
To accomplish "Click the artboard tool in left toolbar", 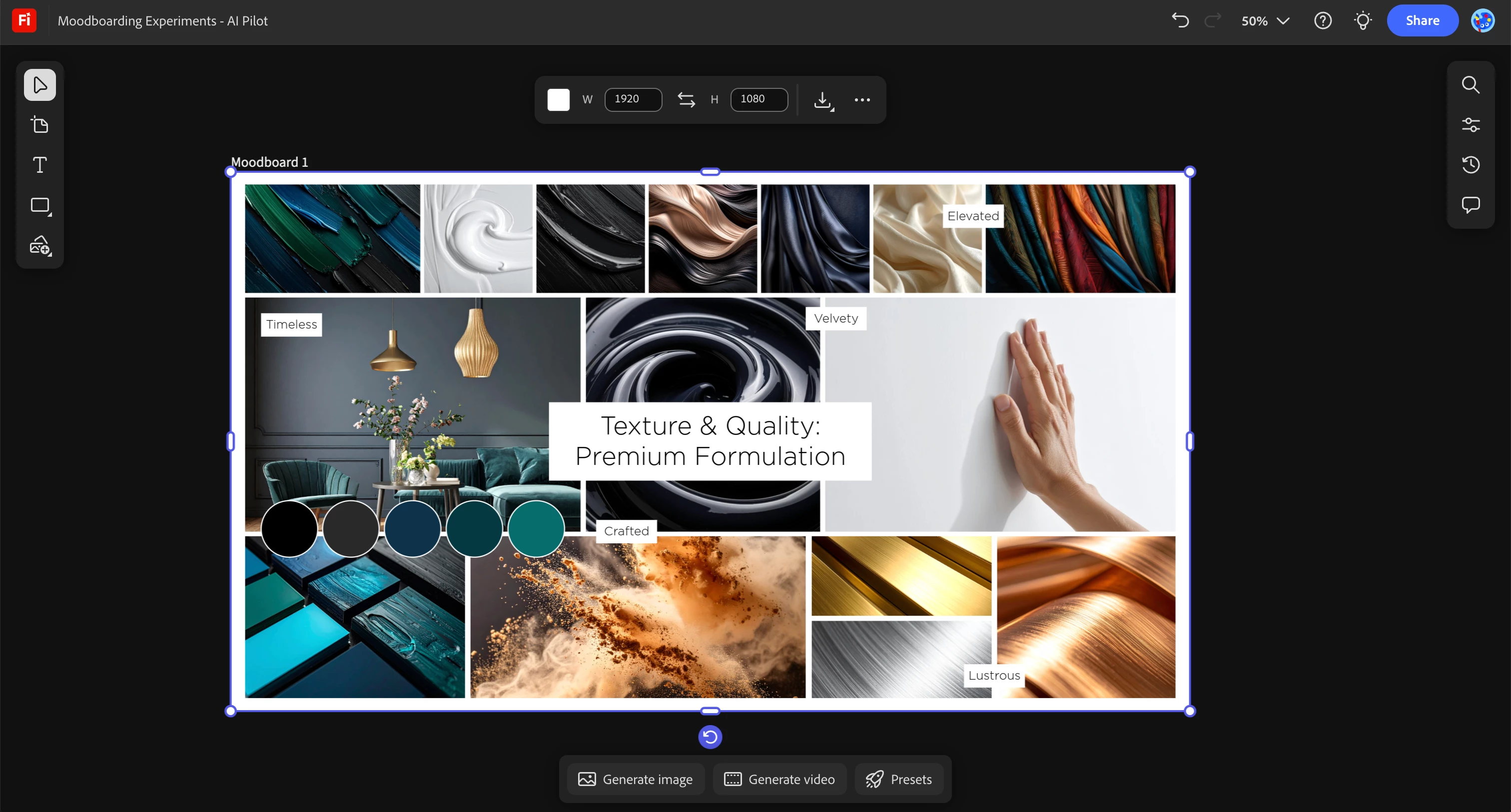I will coord(39,125).
